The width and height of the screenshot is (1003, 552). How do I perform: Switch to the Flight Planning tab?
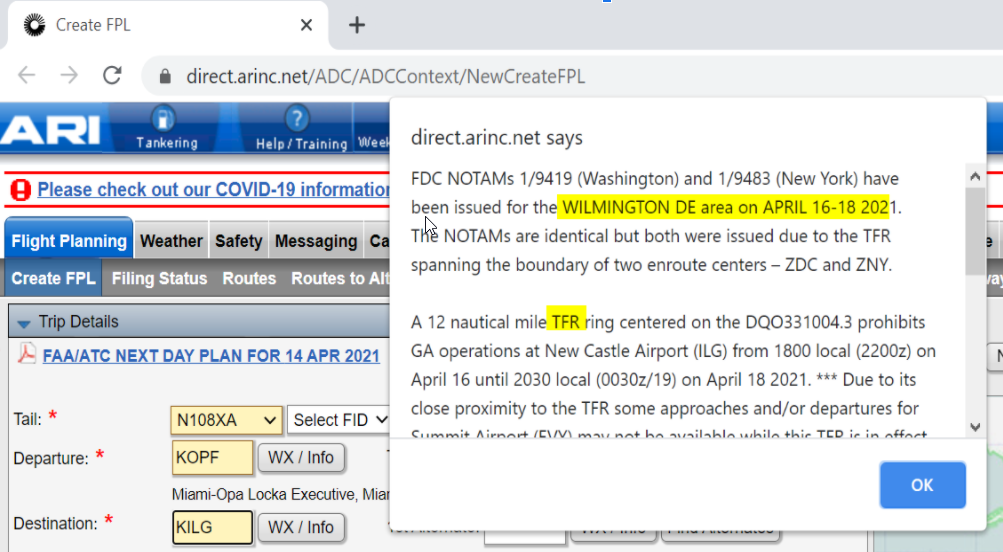(x=69, y=241)
